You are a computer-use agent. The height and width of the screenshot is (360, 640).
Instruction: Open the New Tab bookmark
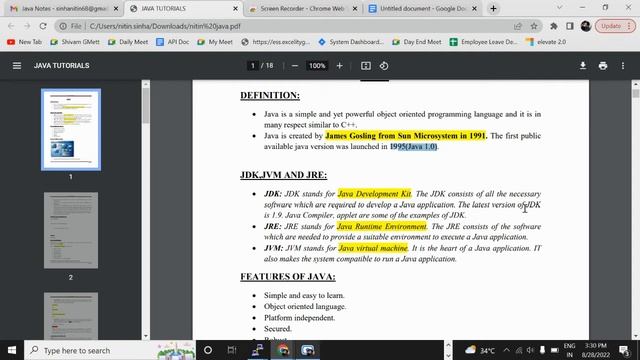tap(24, 42)
